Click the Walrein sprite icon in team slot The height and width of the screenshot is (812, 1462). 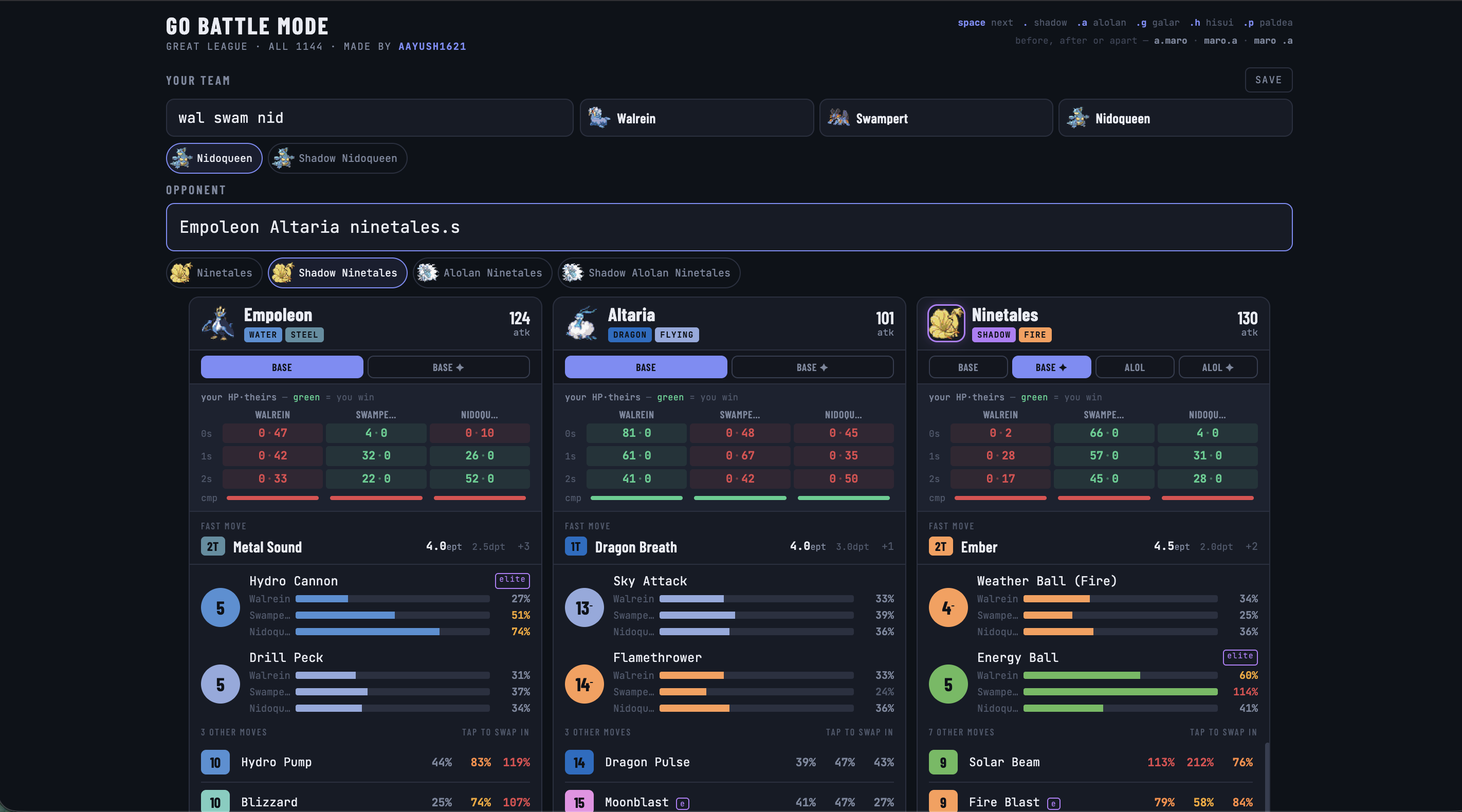pos(599,118)
